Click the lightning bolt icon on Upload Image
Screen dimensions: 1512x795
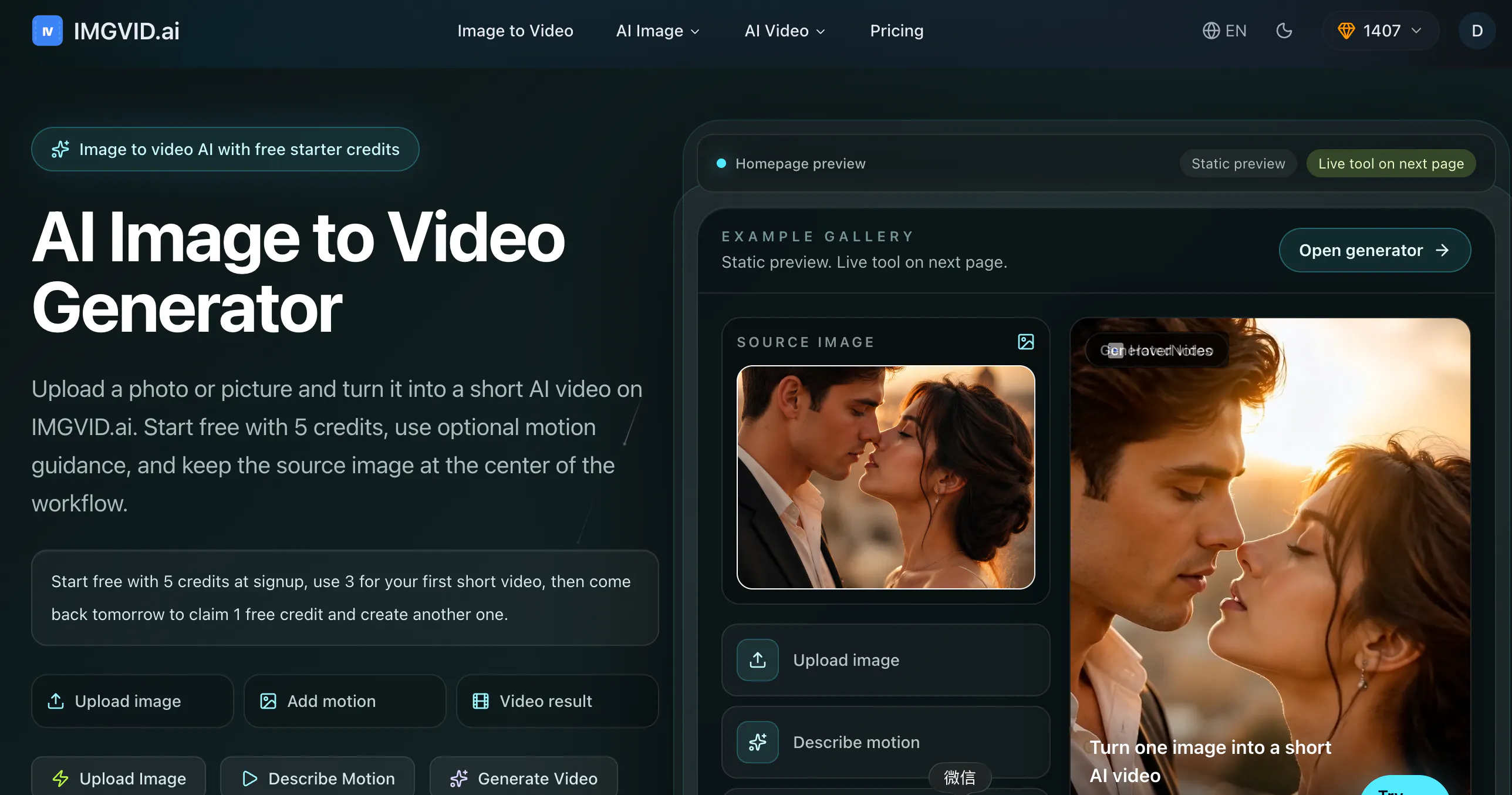tap(60, 779)
